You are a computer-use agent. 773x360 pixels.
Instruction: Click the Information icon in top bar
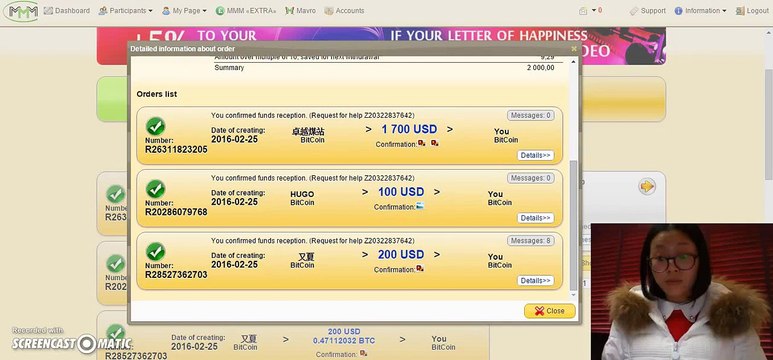(x=678, y=10)
